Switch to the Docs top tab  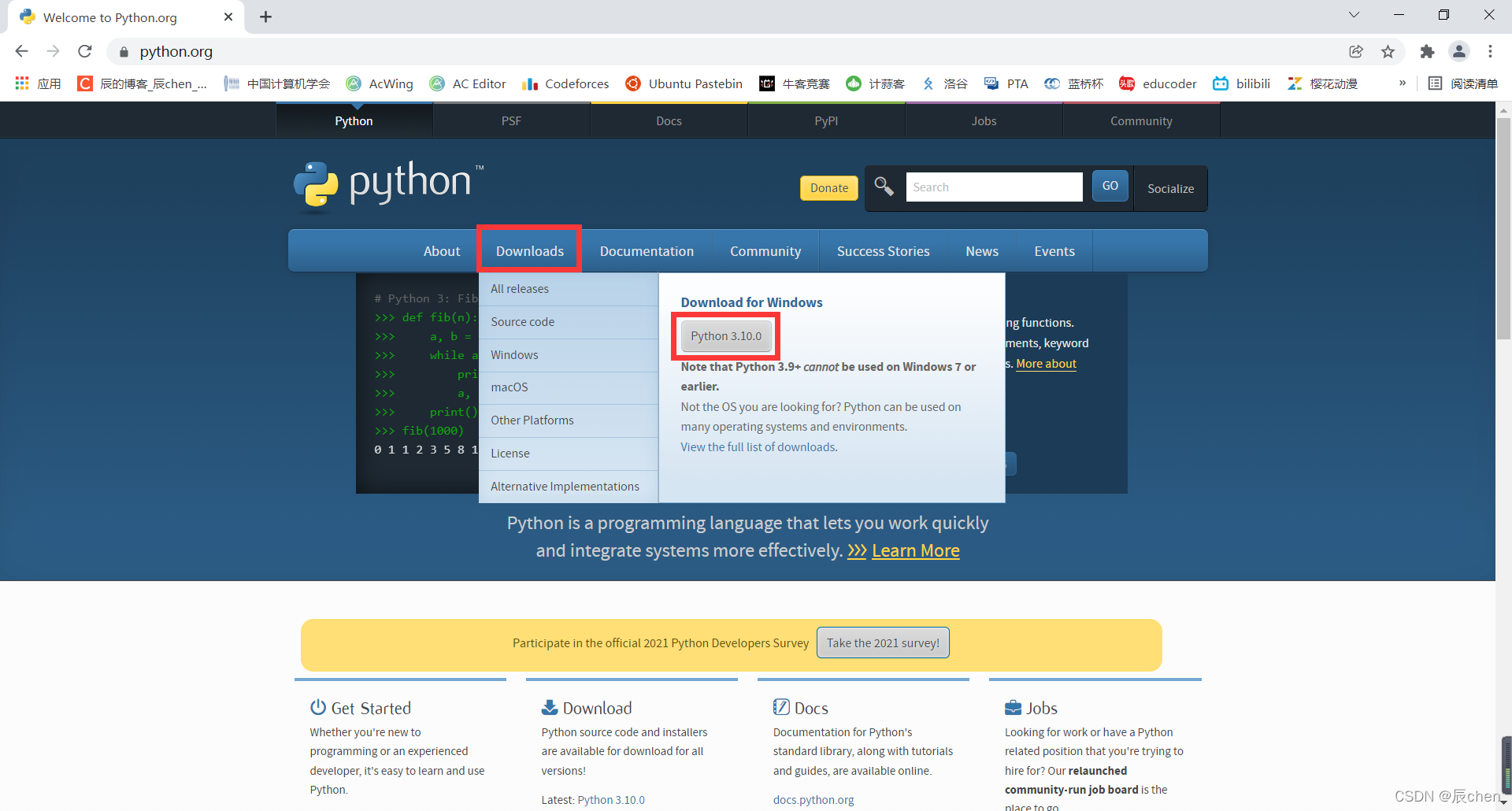(669, 120)
